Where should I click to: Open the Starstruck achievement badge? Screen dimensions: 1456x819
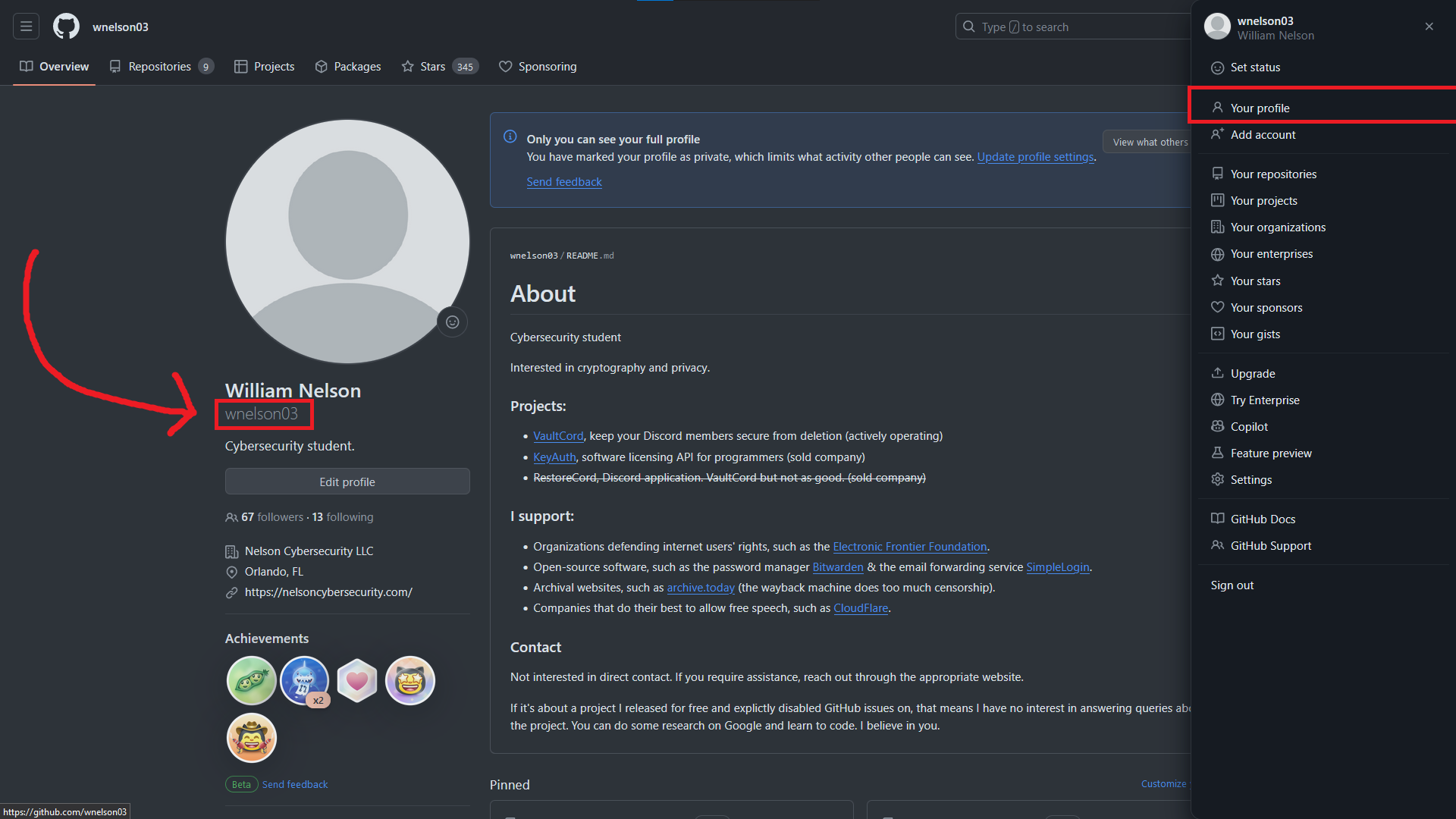click(x=410, y=680)
